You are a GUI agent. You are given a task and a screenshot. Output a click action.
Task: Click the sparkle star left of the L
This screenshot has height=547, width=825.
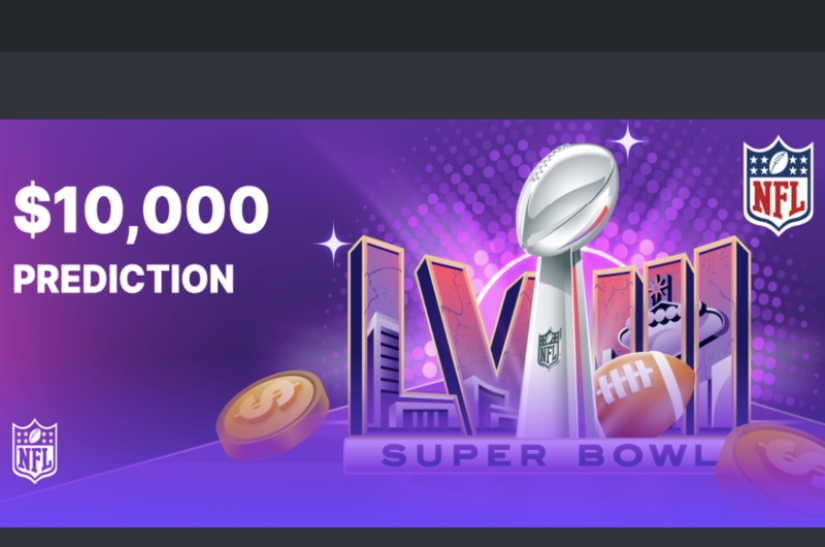(333, 244)
